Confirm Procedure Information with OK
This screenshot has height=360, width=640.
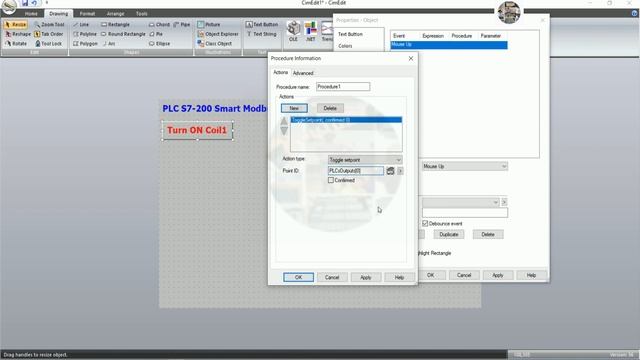pos(298,277)
